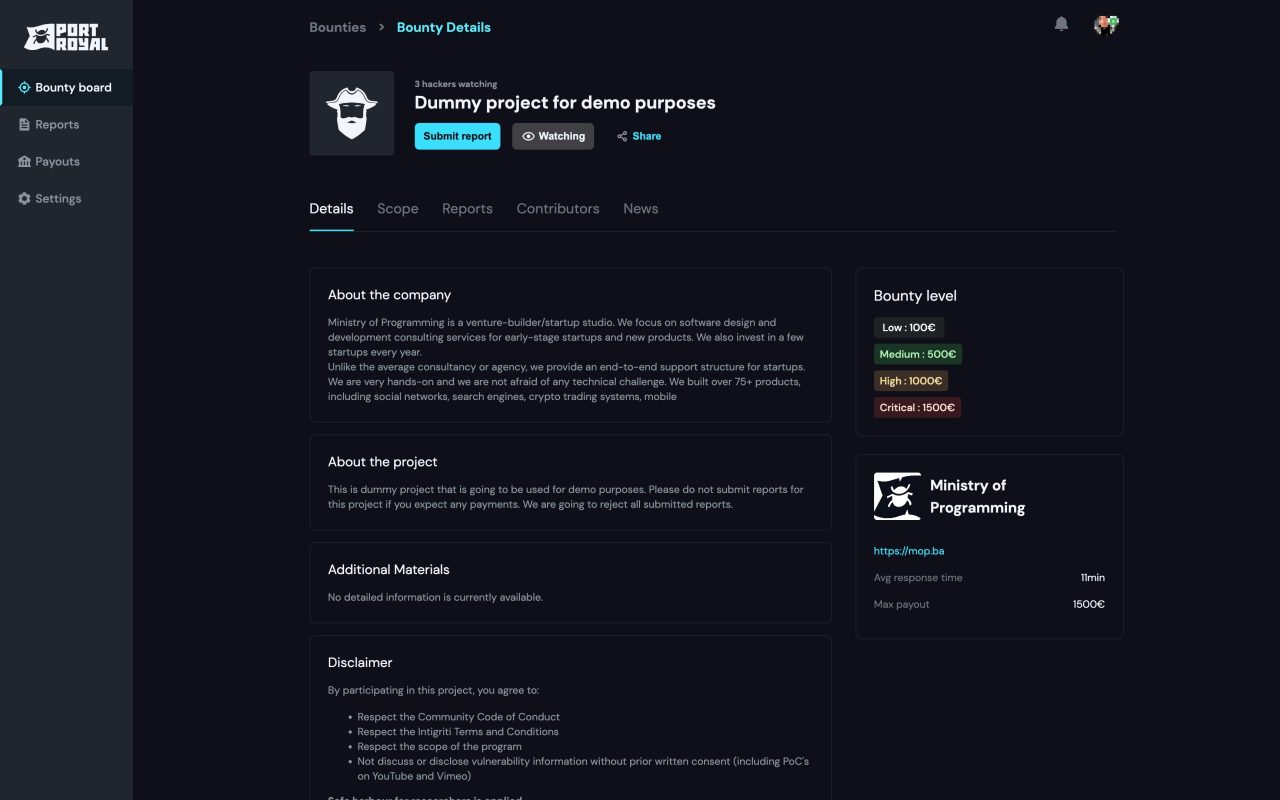The width and height of the screenshot is (1280, 800).
Task: Click the Settings gear icon
Action: point(24,199)
